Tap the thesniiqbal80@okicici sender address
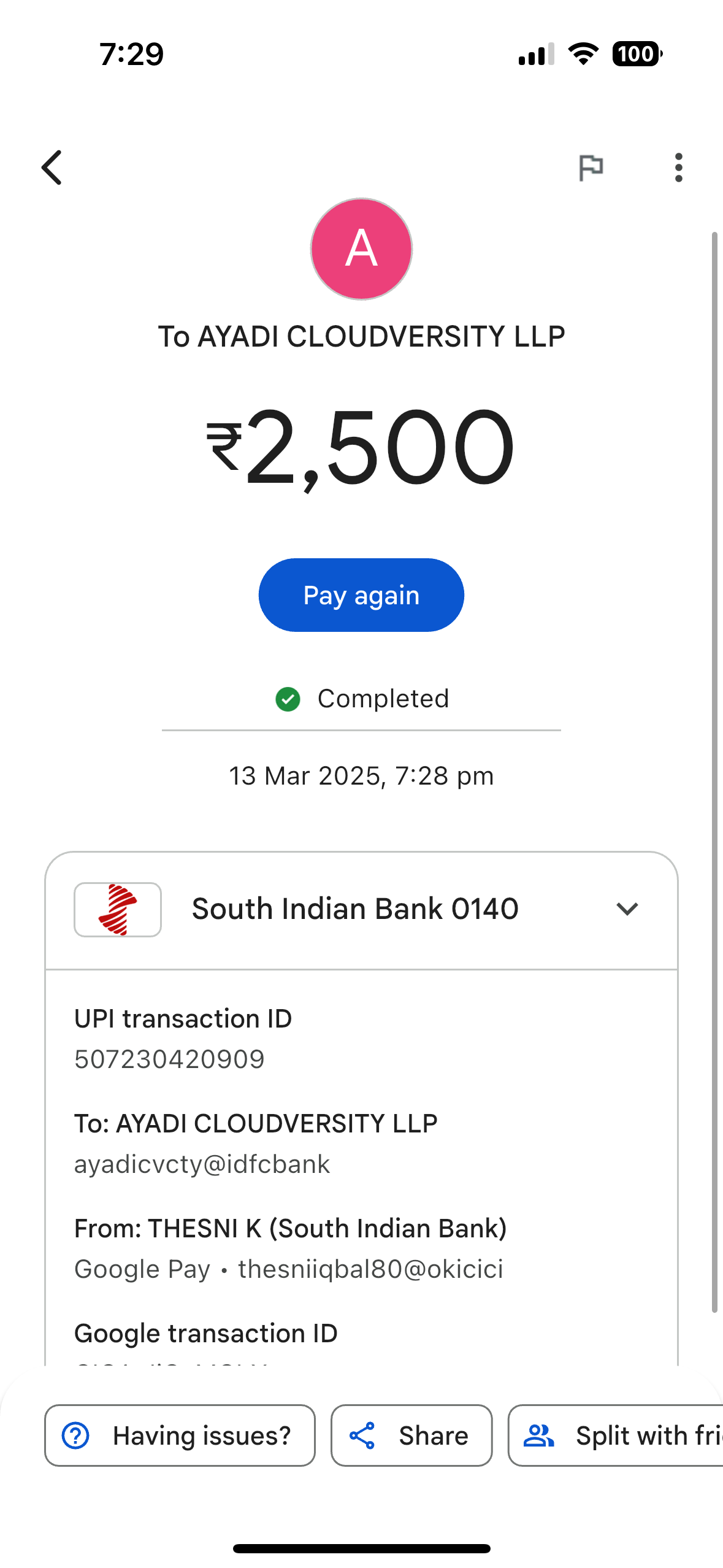 click(370, 1269)
